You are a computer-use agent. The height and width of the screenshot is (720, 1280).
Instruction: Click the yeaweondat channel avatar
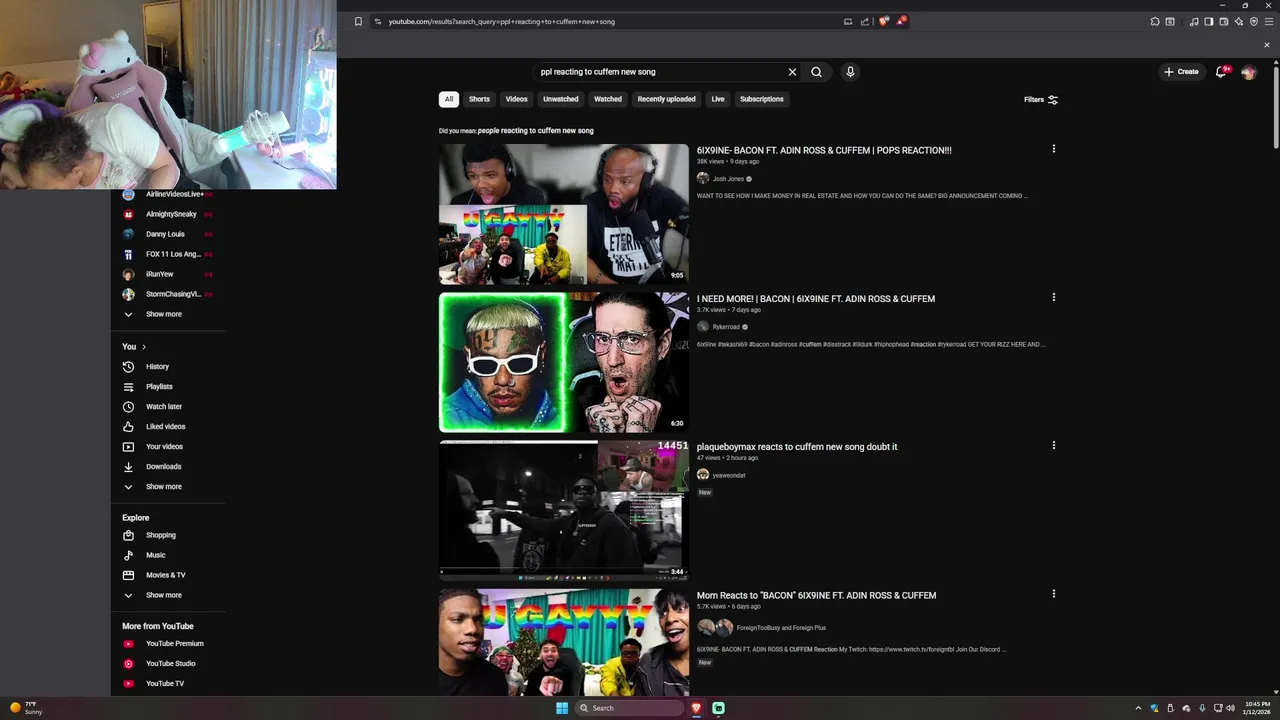click(x=703, y=475)
